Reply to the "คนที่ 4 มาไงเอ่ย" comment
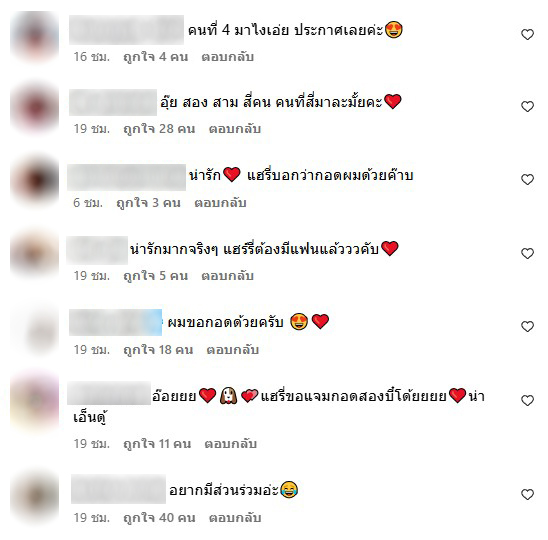548x540 pixels. click(228, 57)
